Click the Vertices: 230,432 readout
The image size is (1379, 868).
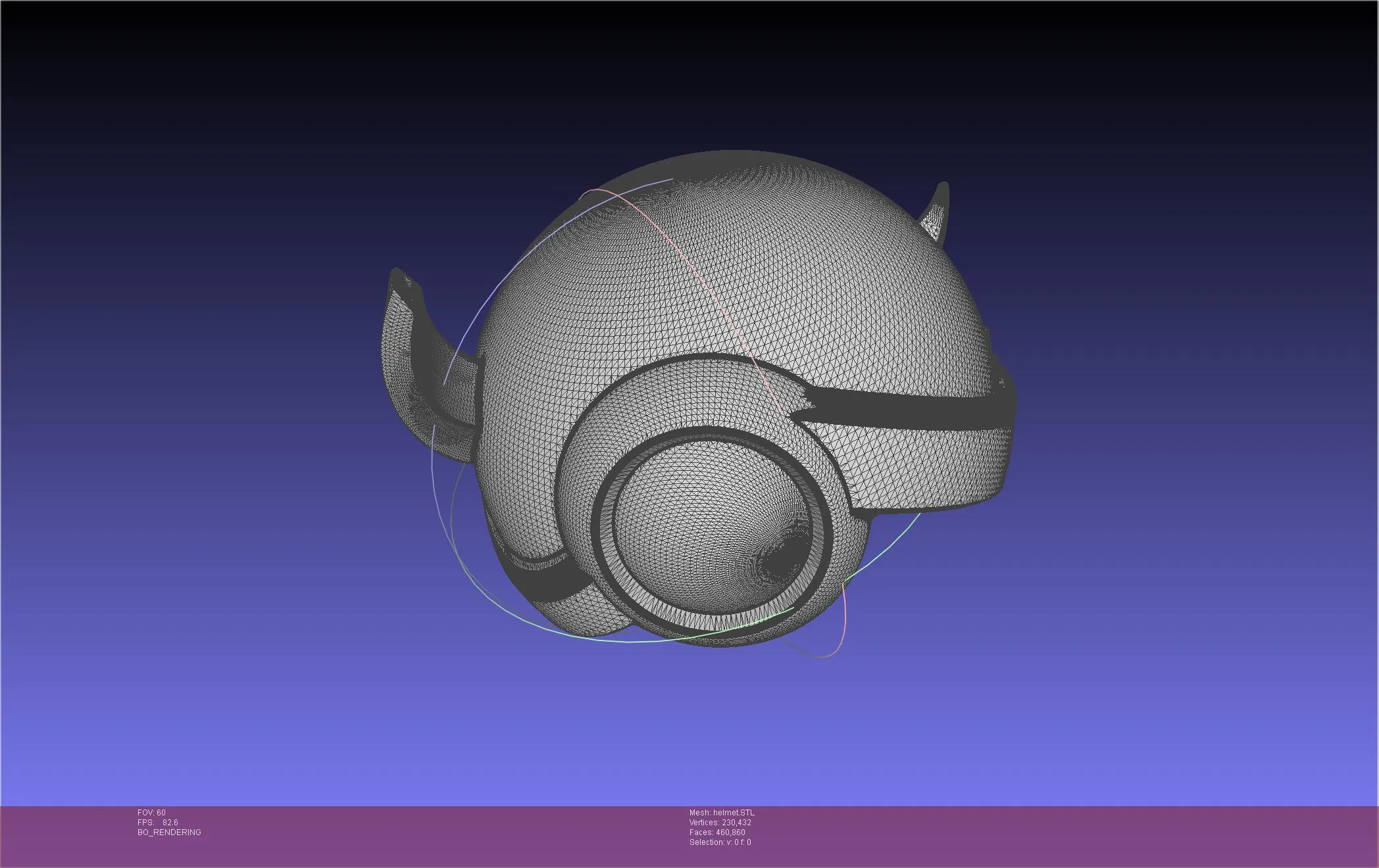(x=720, y=823)
